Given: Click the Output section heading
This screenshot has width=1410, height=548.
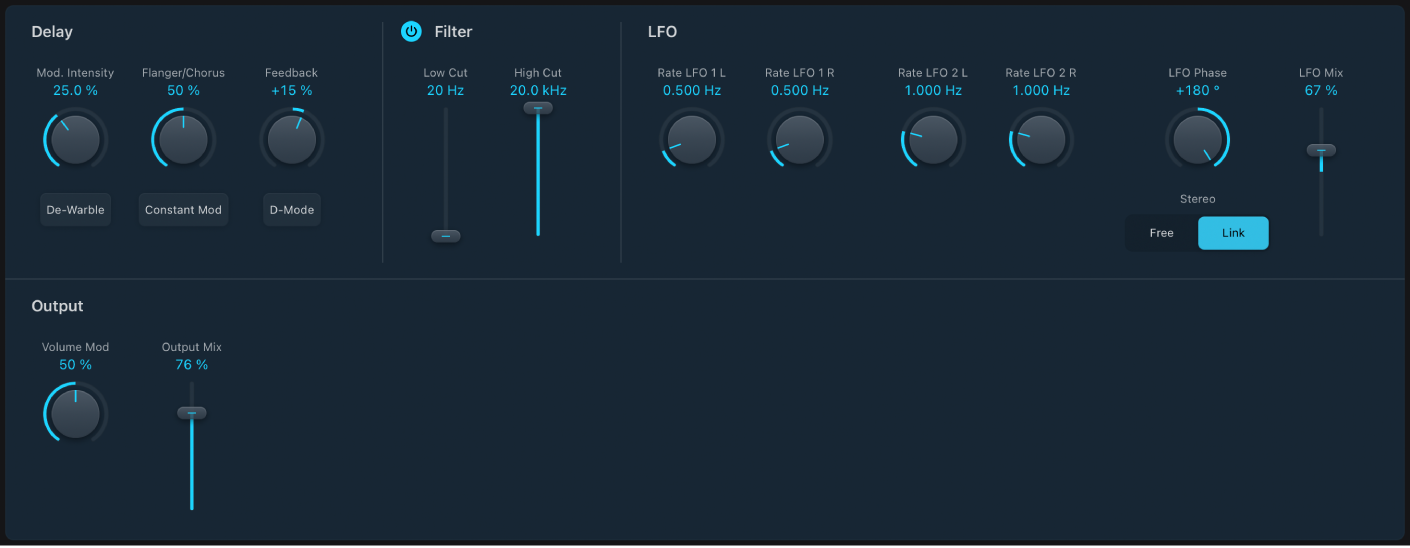Looking at the screenshot, I should point(57,306).
